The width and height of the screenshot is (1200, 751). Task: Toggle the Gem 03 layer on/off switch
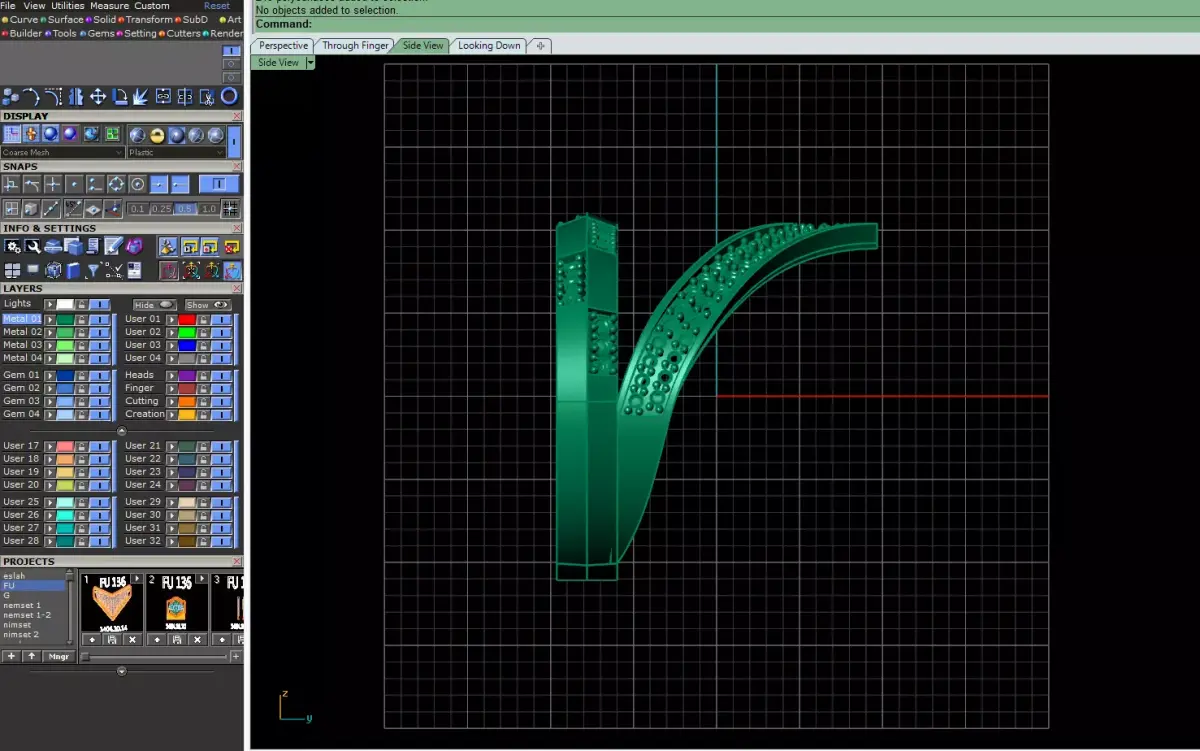click(x=99, y=401)
